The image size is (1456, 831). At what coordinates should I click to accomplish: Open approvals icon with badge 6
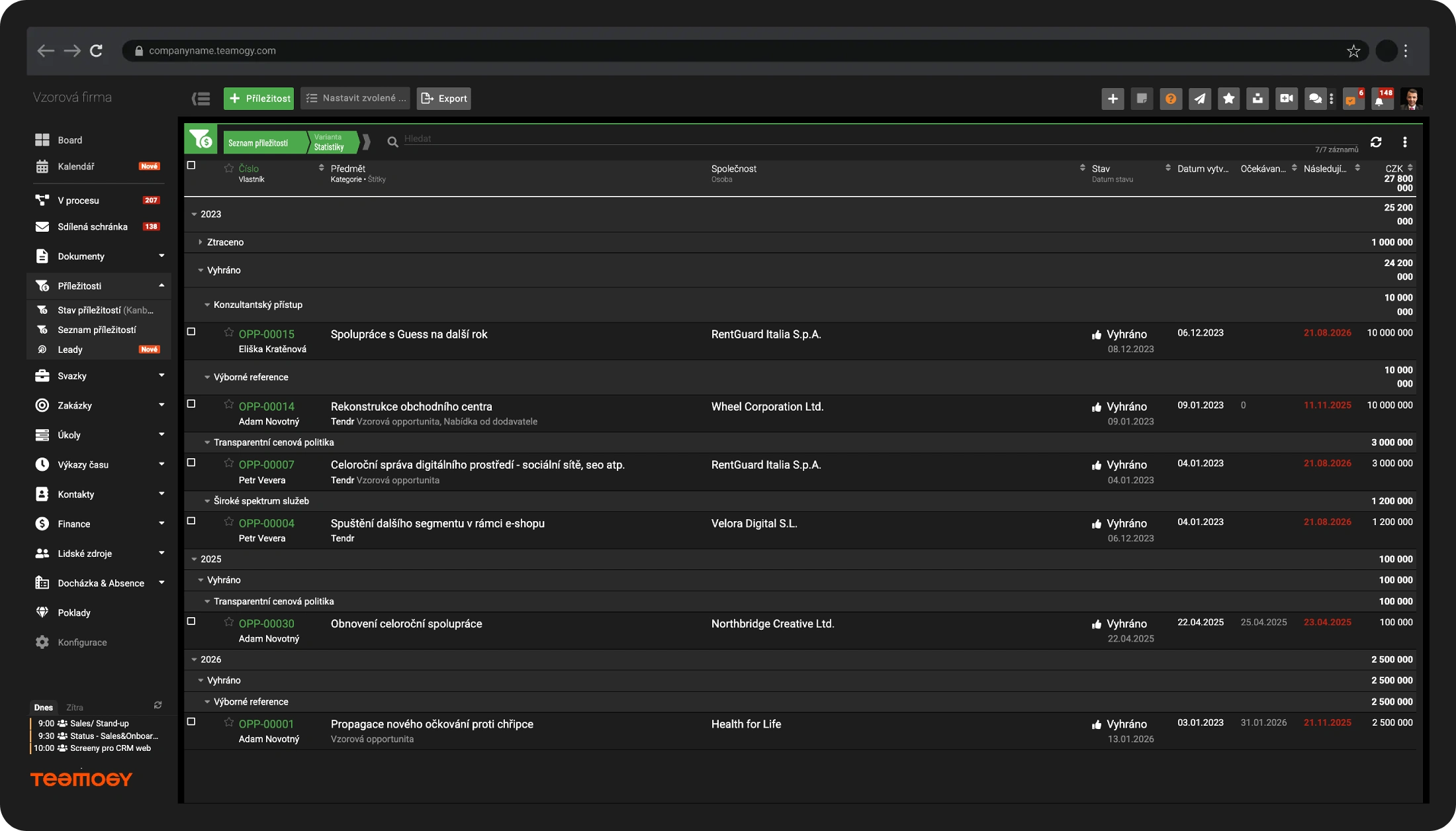tap(1353, 99)
